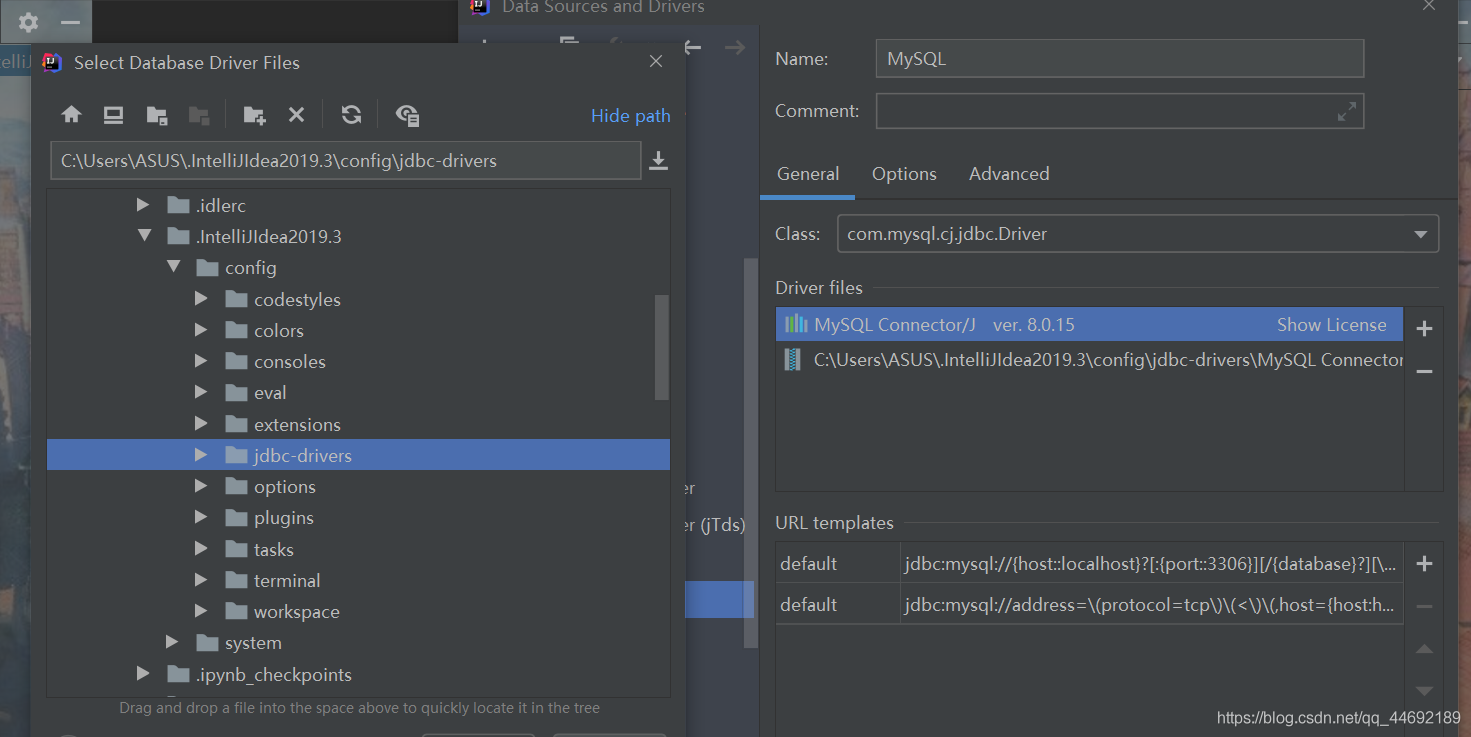The image size is (1471, 737).
Task: Open the Advanced tab
Action: pyautogui.click(x=1009, y=174)
